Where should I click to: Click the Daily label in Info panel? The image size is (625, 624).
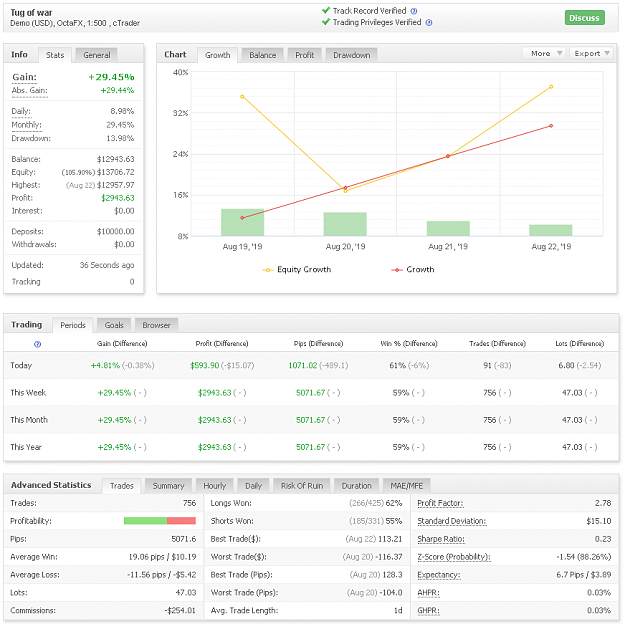21,111
